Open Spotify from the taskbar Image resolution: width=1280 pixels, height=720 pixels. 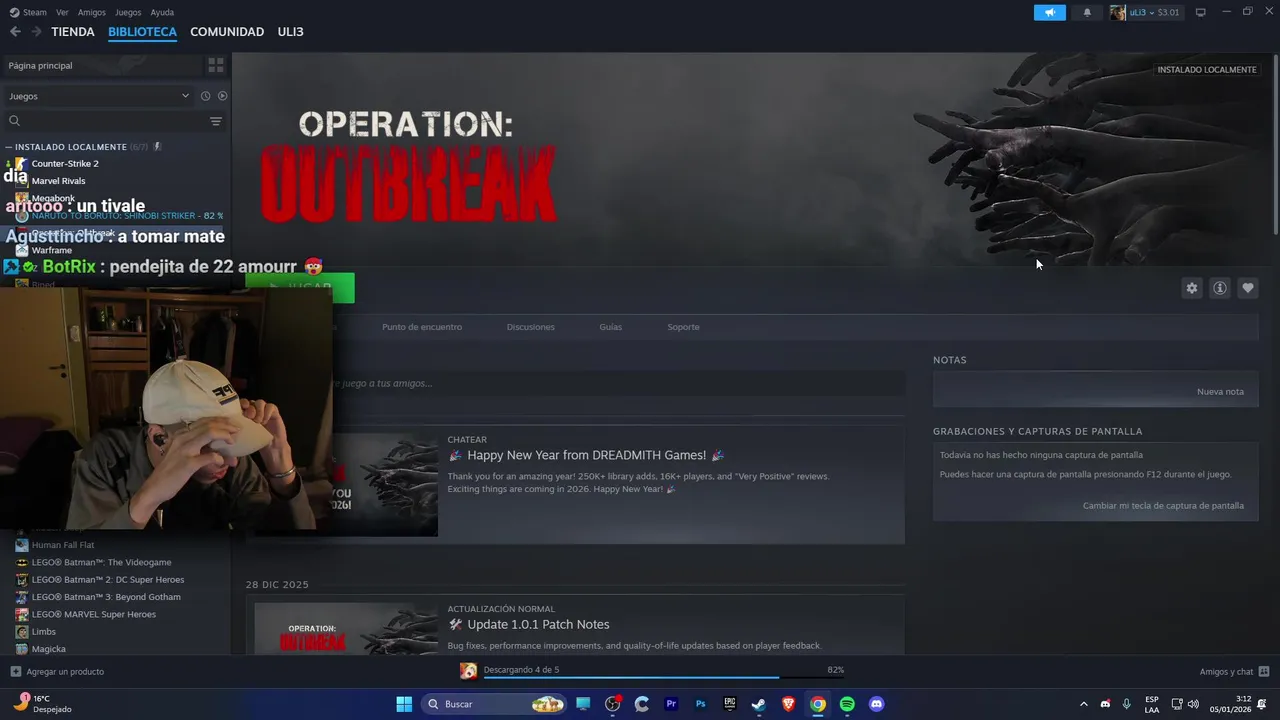click(x=847, y=704)
